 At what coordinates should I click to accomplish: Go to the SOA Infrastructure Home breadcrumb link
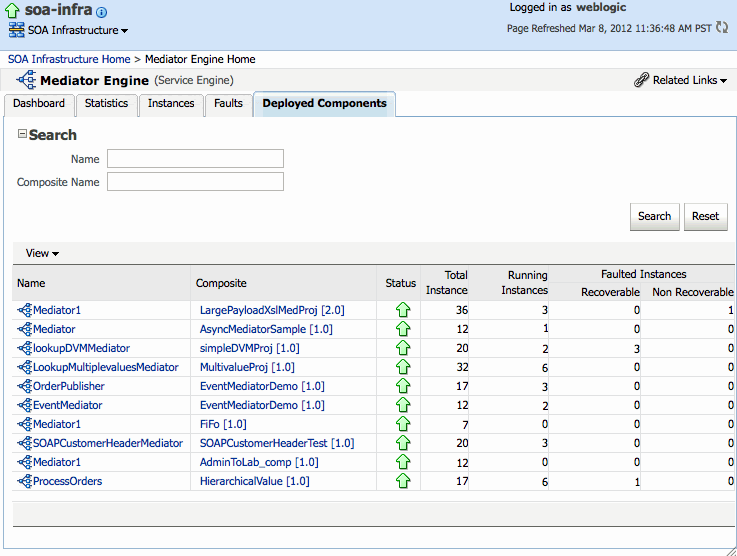(69, 59)
